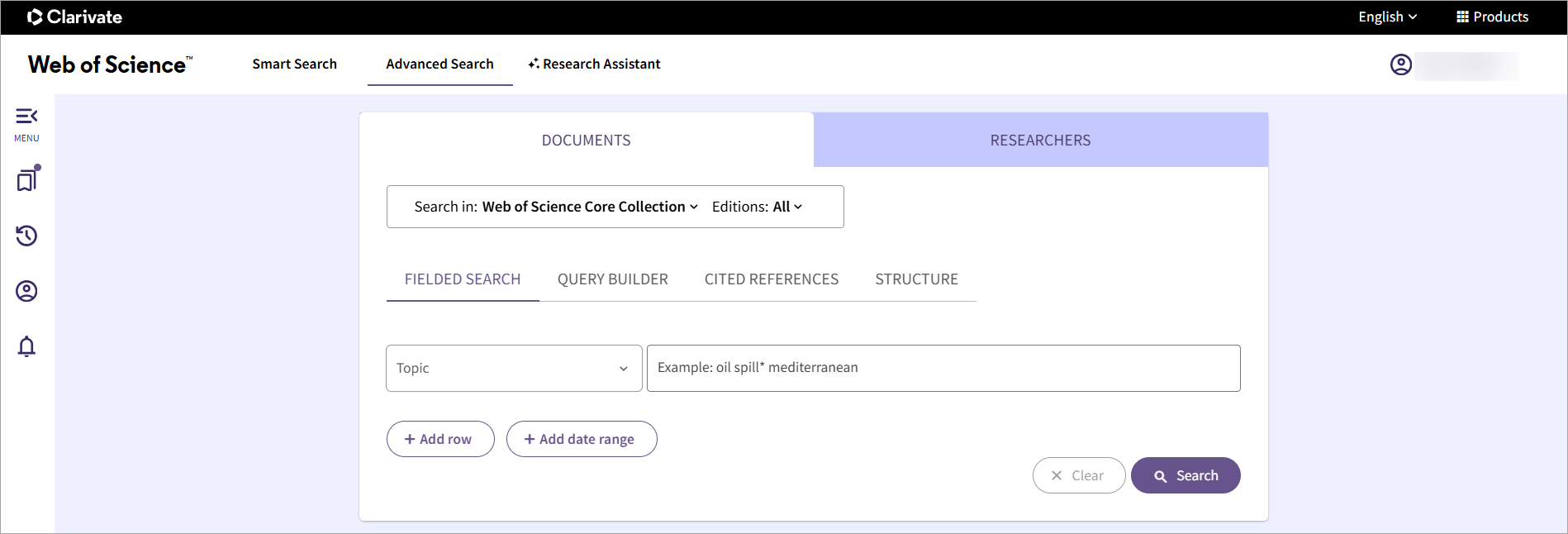
Task: Select the CITED REFERENCES tab
Action: click(772, 279)
